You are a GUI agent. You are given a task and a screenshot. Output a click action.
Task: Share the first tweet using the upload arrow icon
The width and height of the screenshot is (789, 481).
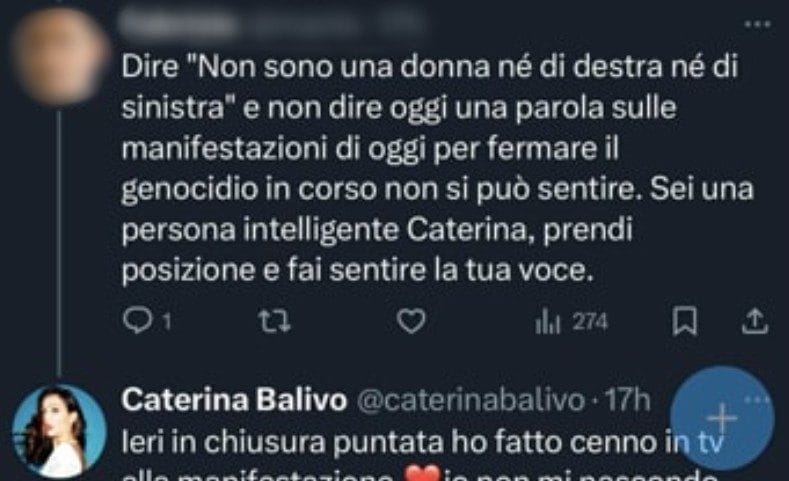click(755, 322)
